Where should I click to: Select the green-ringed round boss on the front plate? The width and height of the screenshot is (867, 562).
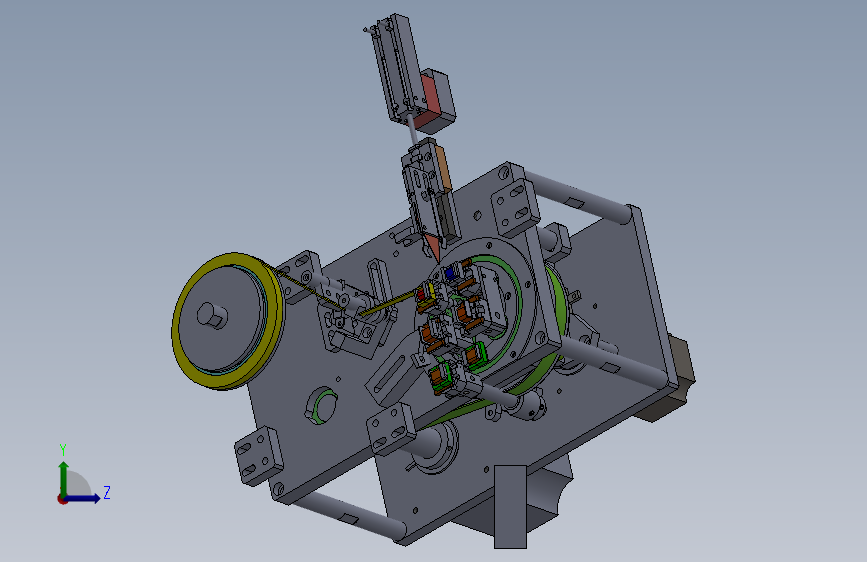[x=321, y=405]
